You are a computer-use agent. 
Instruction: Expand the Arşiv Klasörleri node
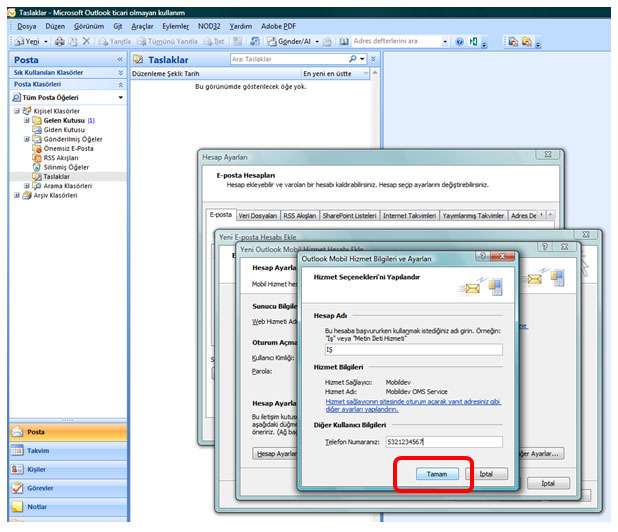pos(17,195)
